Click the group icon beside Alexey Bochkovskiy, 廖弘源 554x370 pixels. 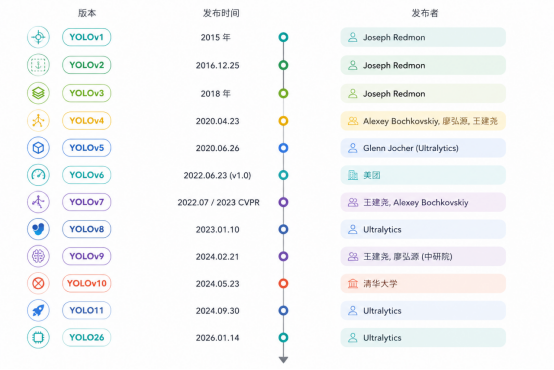(x=353, y=121)
